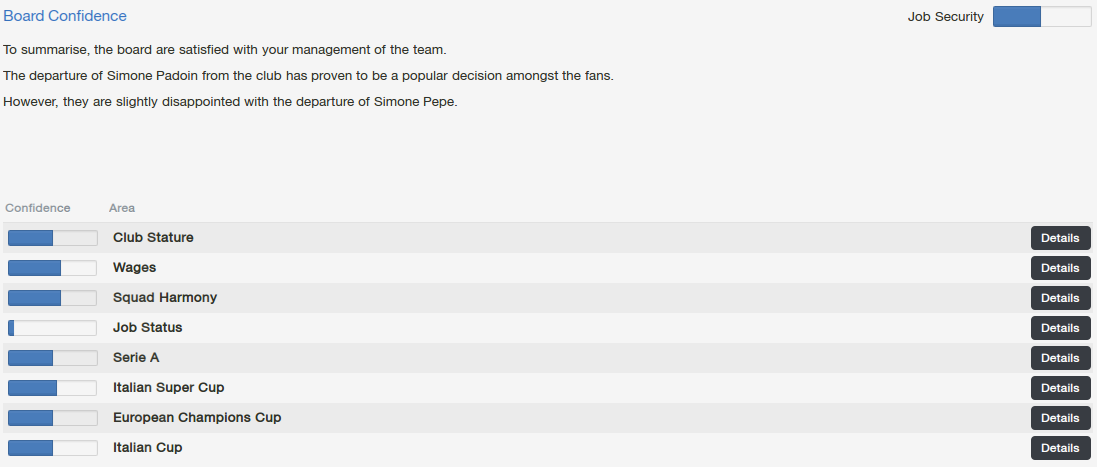Click the Area column header
Screen dimensions: 1097x467
tap(122, 208)
